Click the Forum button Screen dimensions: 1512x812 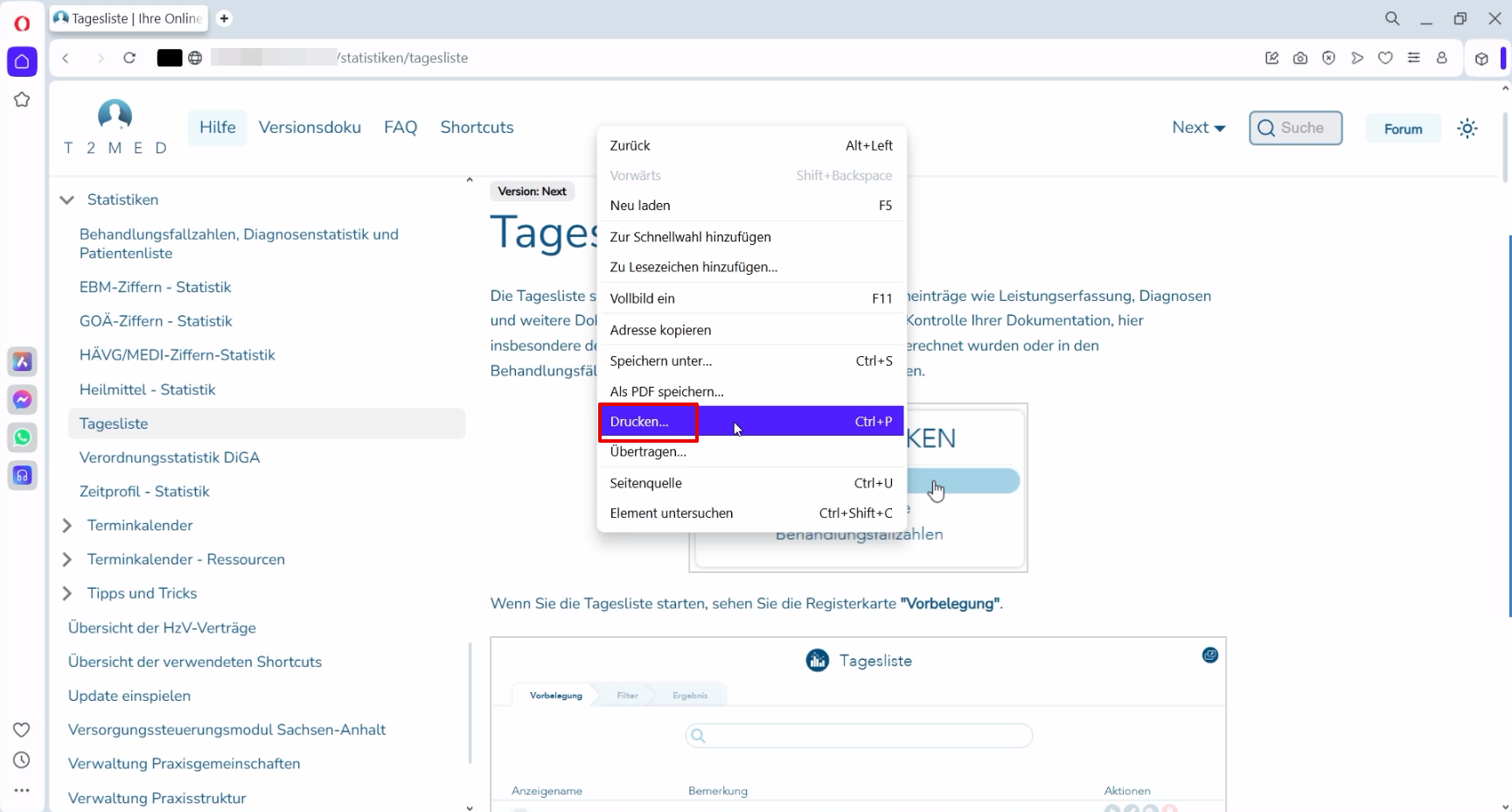tap(1403, 129)
